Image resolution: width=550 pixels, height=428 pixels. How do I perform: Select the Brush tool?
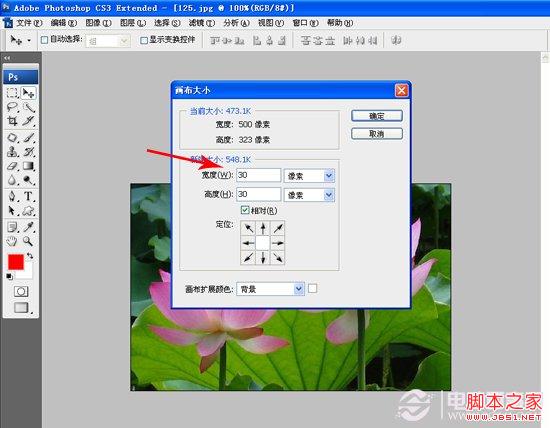[x=28, y=138]
